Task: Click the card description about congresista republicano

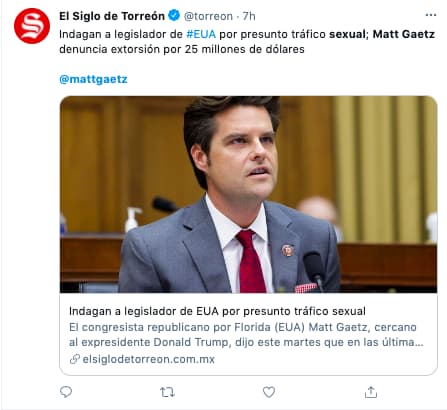Action: pos(246,334)
